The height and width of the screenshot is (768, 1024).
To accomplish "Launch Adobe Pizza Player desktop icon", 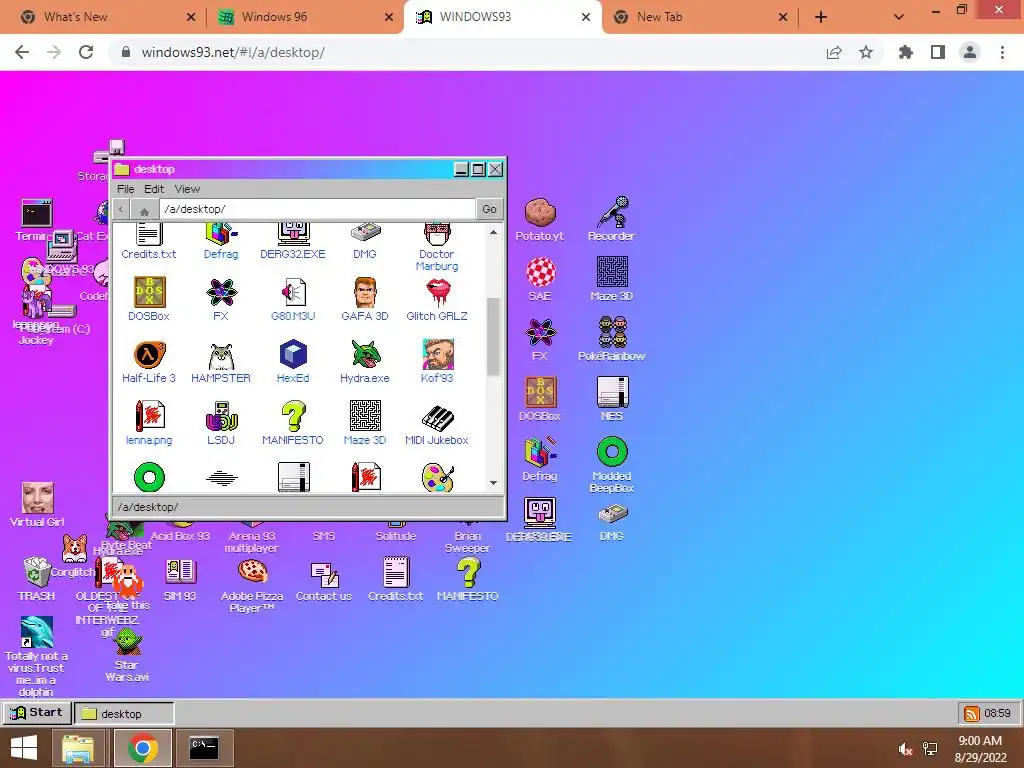I will (x=252, y=586).
